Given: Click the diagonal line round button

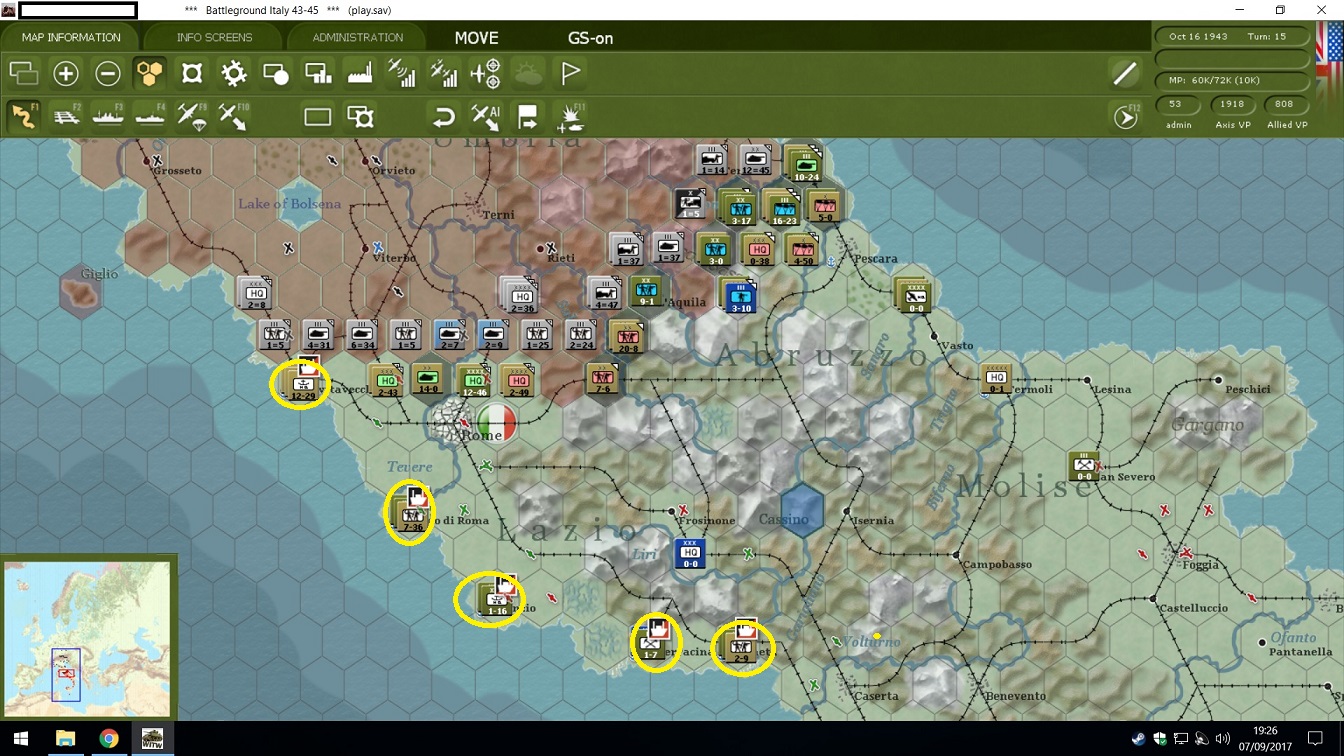Looking at the screenshot, I should (x=1125, y=73).
